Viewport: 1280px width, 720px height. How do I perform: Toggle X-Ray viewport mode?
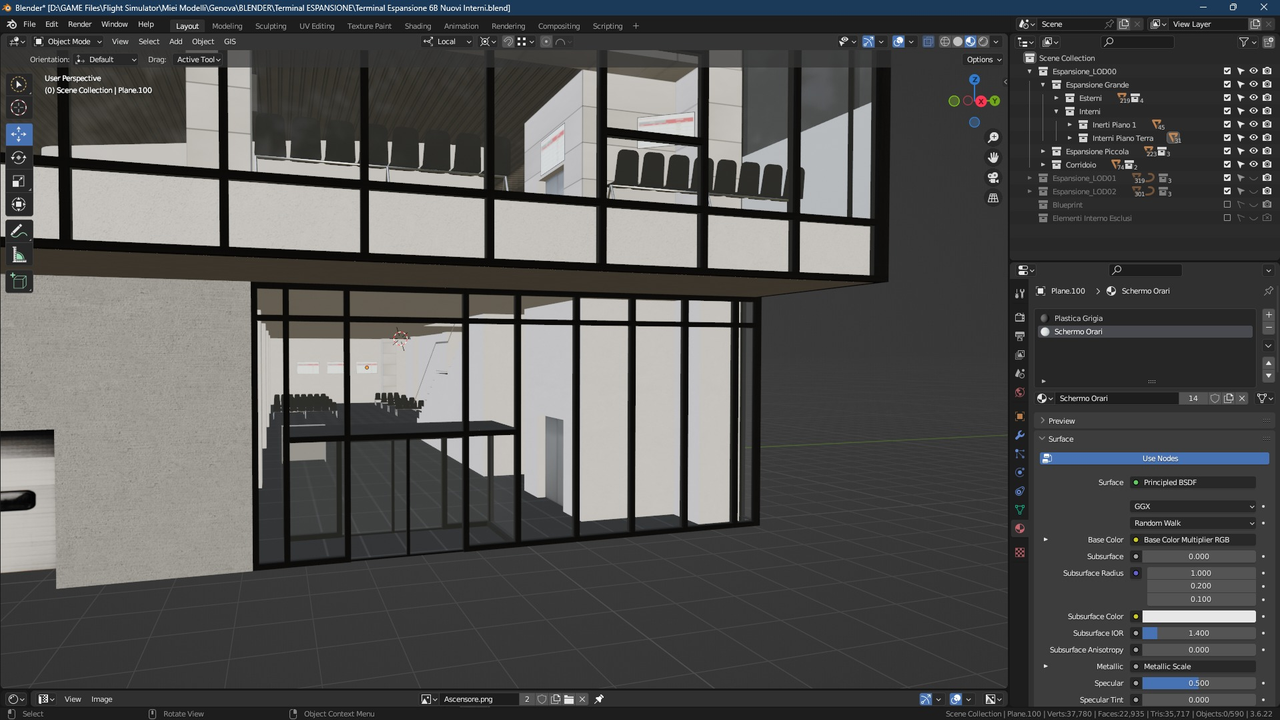928,41
